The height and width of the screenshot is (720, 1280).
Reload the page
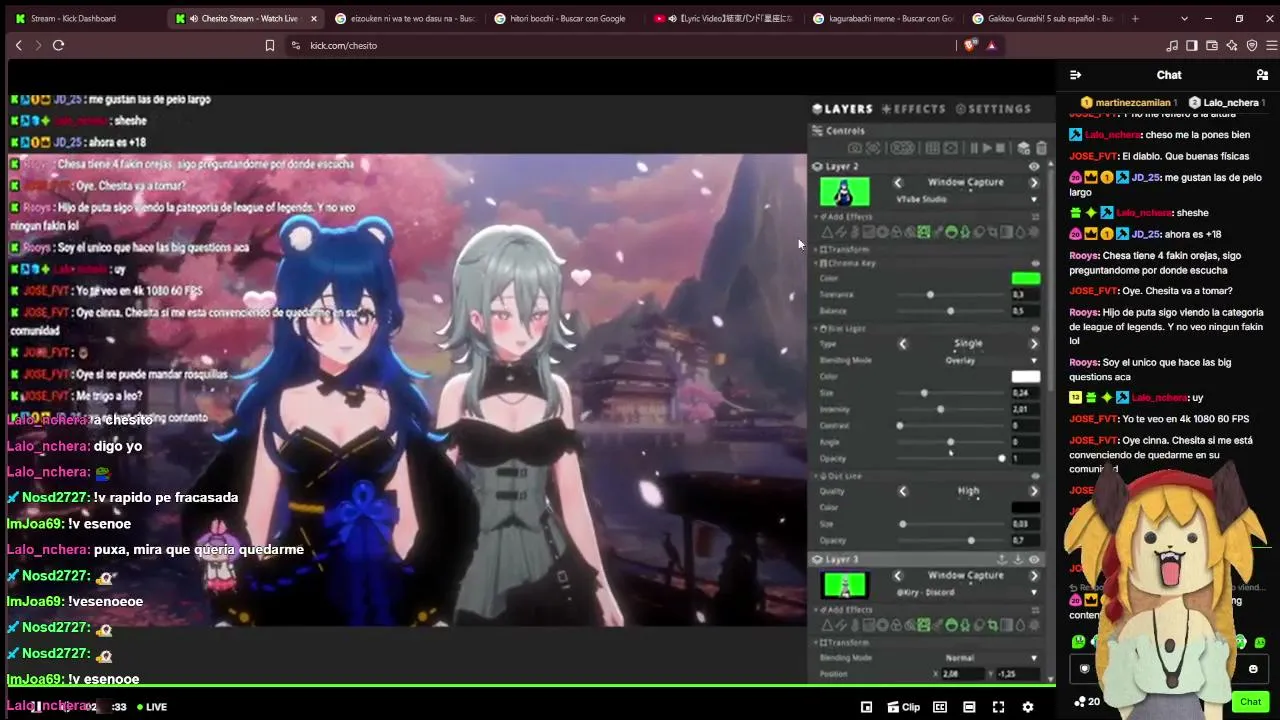point(58,45)
